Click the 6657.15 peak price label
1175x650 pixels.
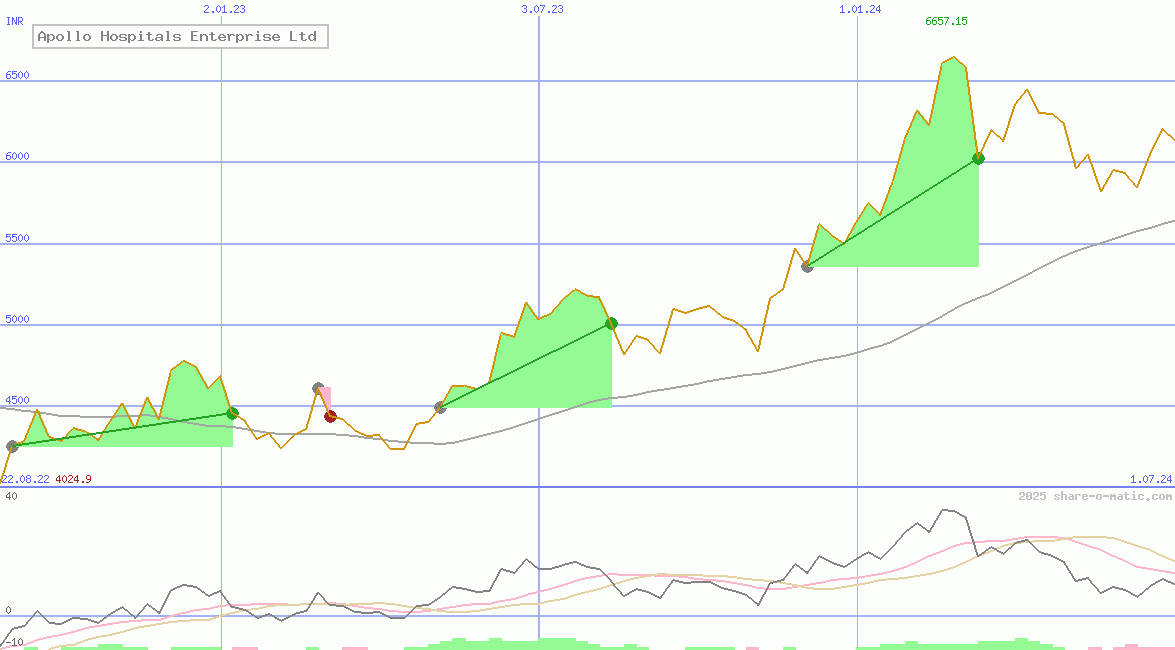tap(946, 21)
